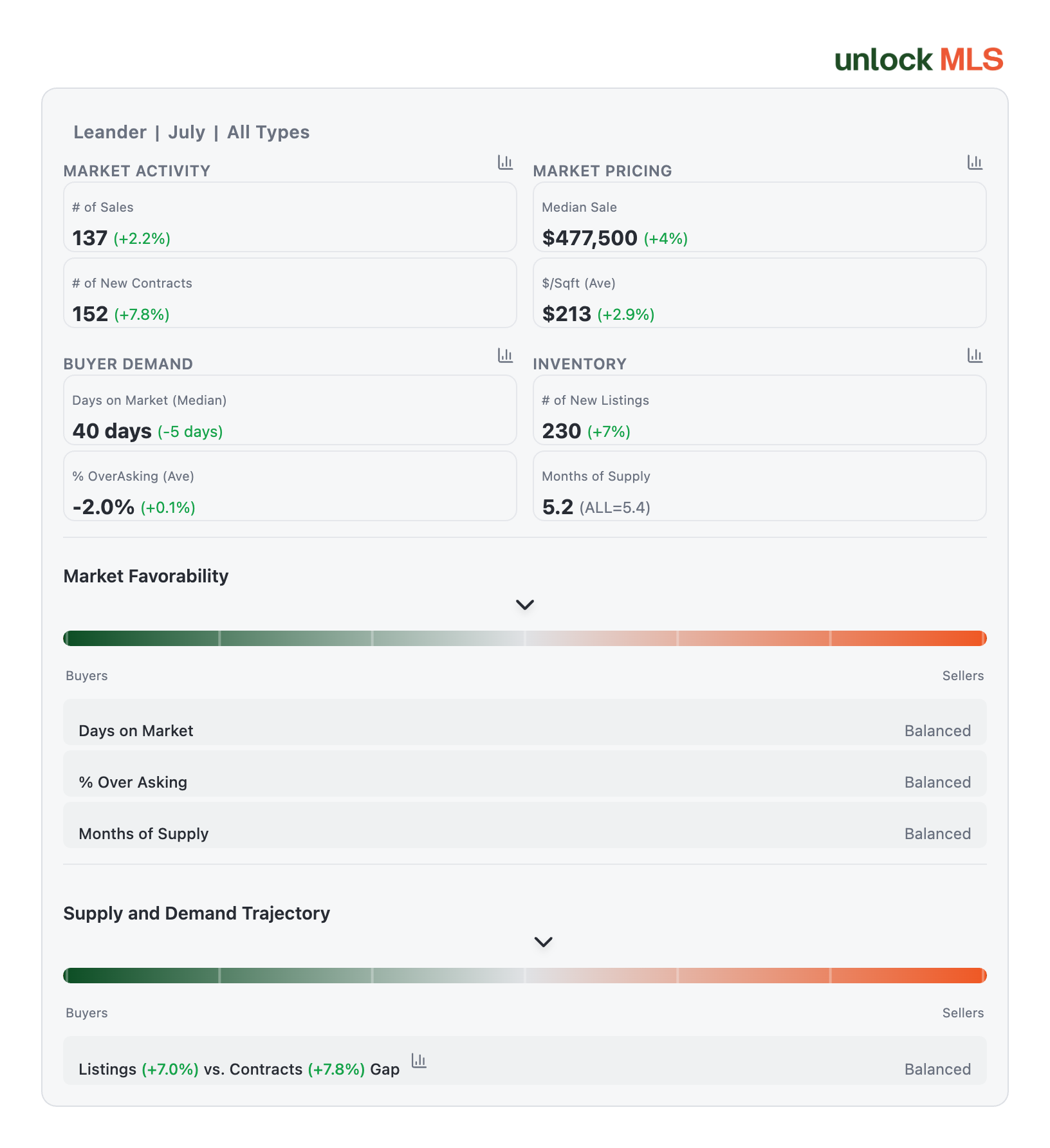This screenshot has width=1050, height=1148.
Task: Click the # of Sales card
Action: pos(290,217)
